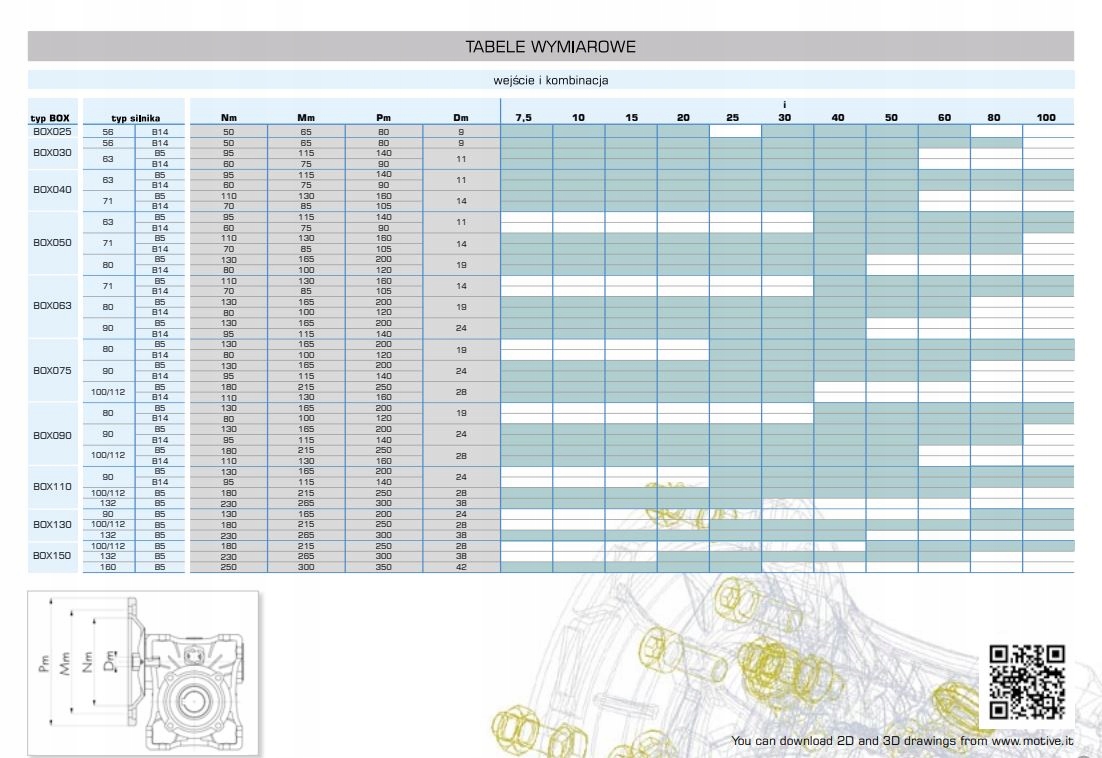Click the TABELE WYMIAROWE title
The image size is (1102, 758).
click(x=550, y=47)
